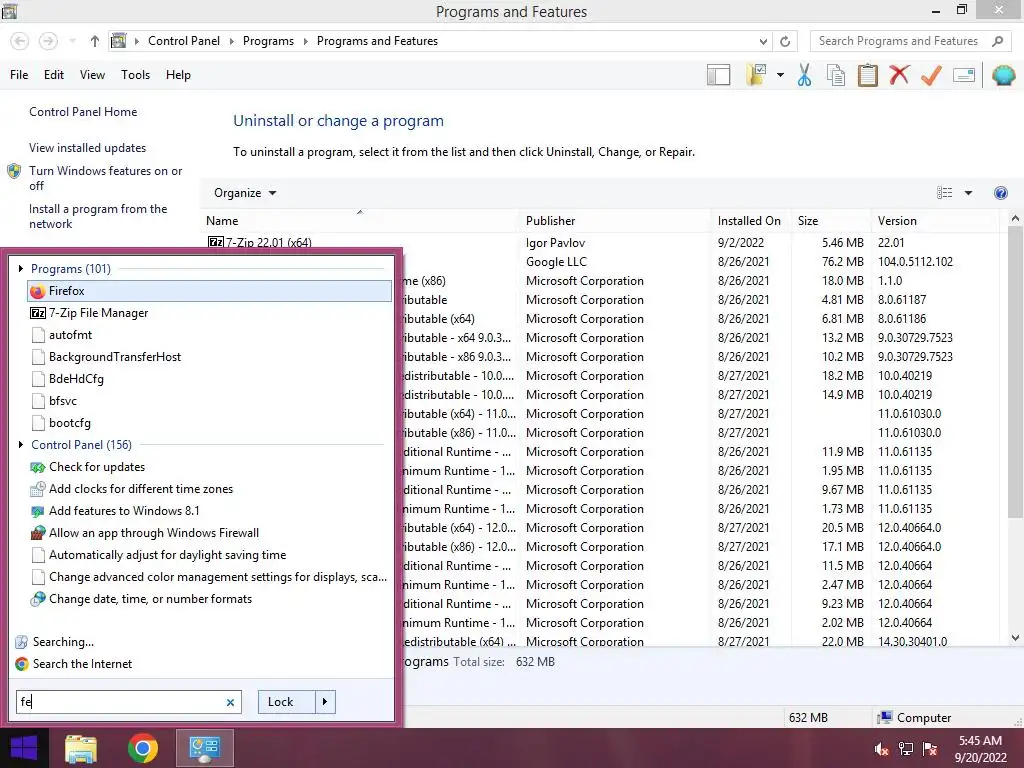Click the red X Delete toolbar icon
The width and height of the screenshot is (1024, 768).
899,74
